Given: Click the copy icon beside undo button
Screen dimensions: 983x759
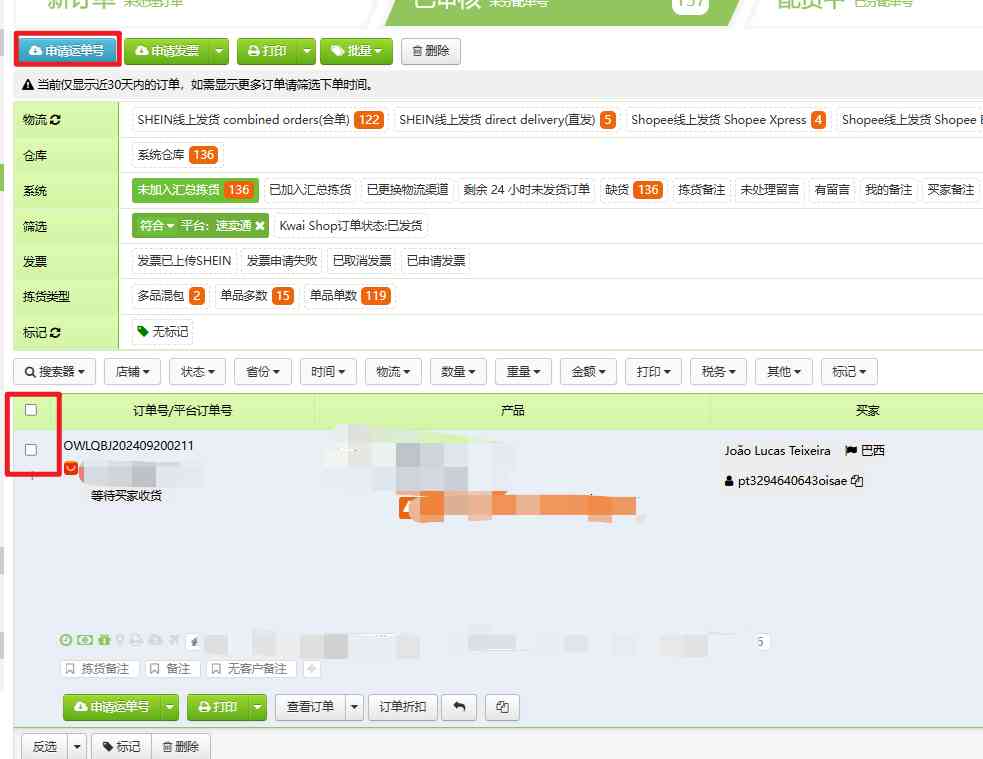Looking at the screenshot, I should pos(502,707).
